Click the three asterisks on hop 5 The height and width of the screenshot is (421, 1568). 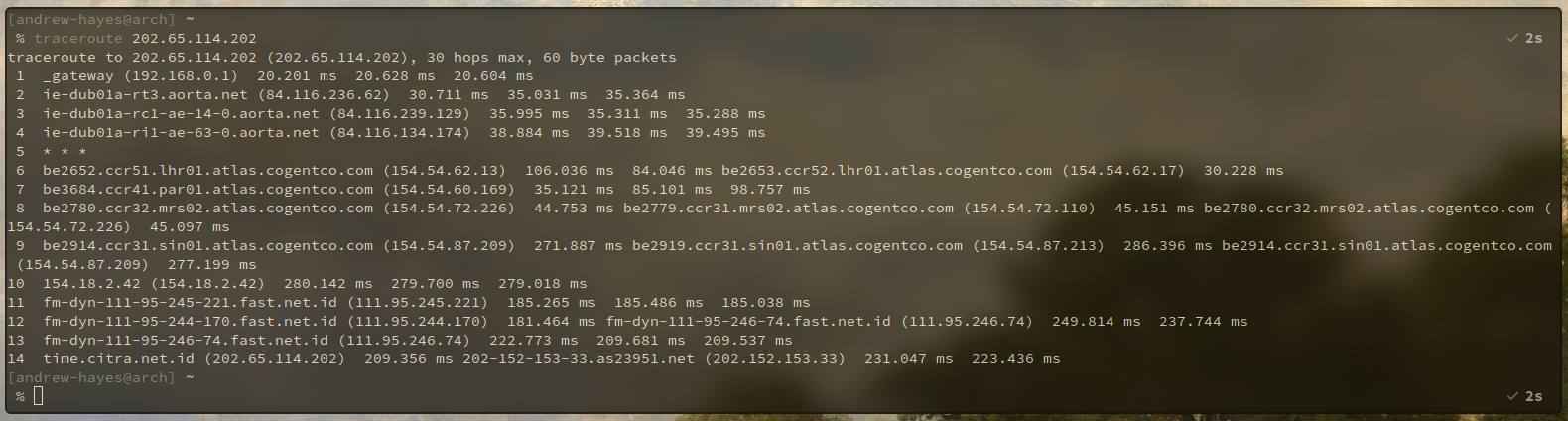coord(65,151)
